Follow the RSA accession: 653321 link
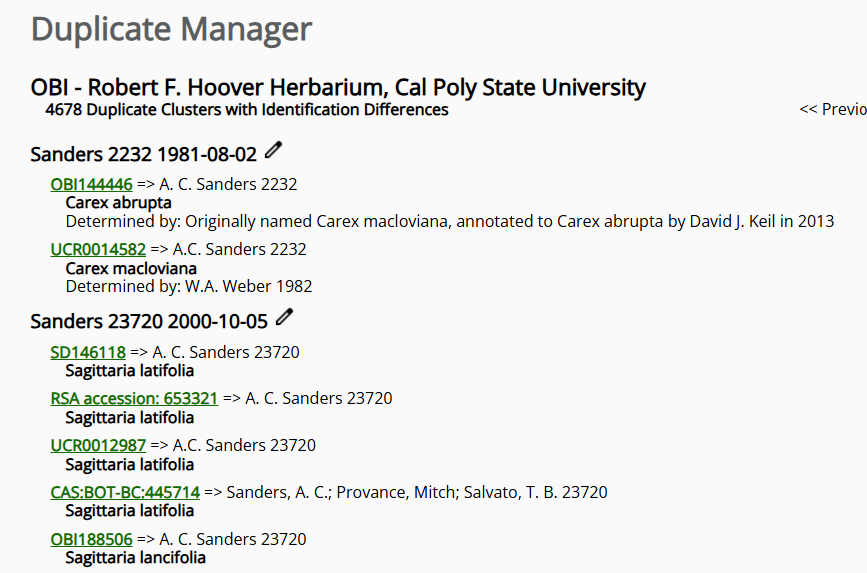The width and height of the screenshot is (867, 573). pos(134,398)
